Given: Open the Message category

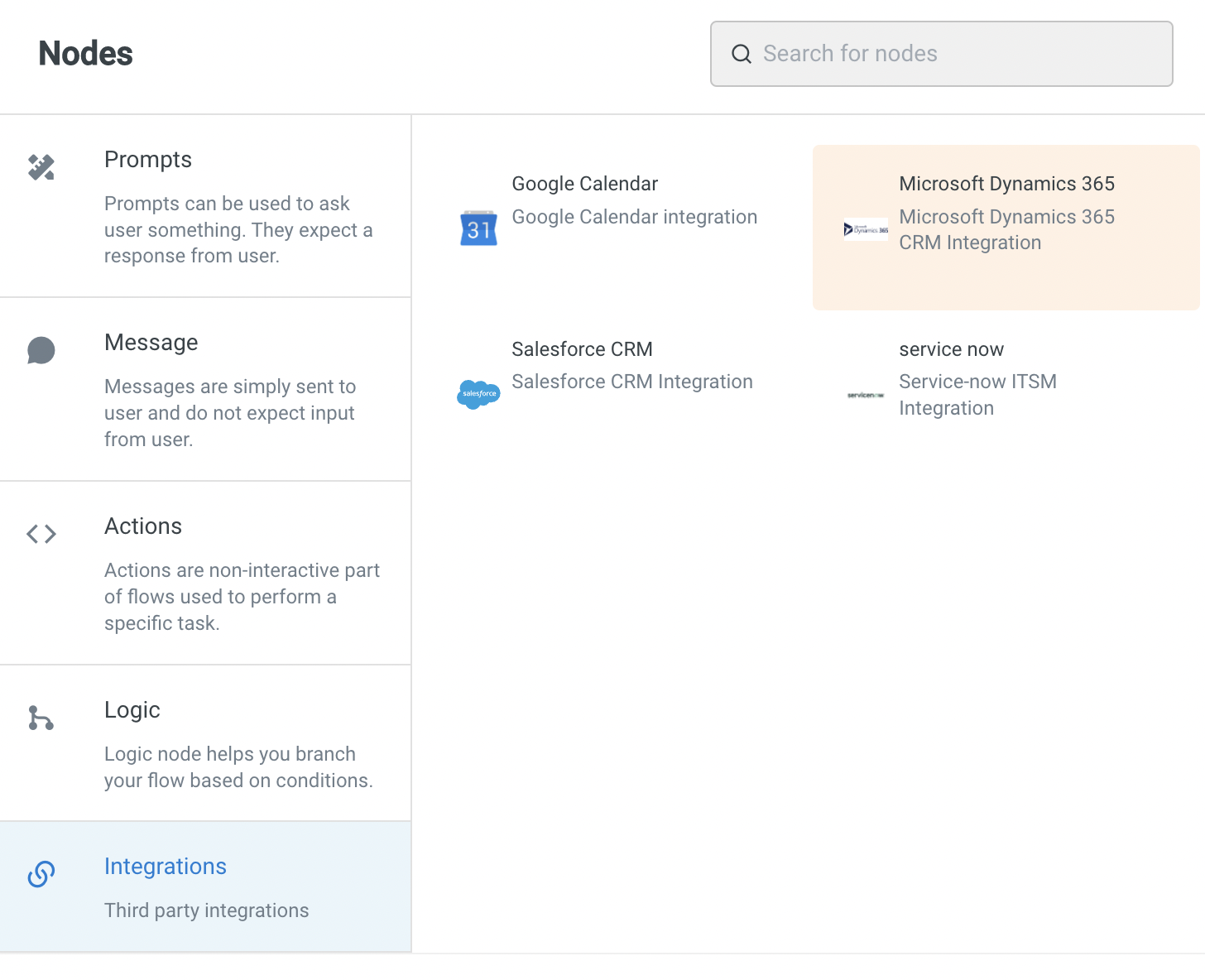Looking at the screenshot, I should point(205,390).
